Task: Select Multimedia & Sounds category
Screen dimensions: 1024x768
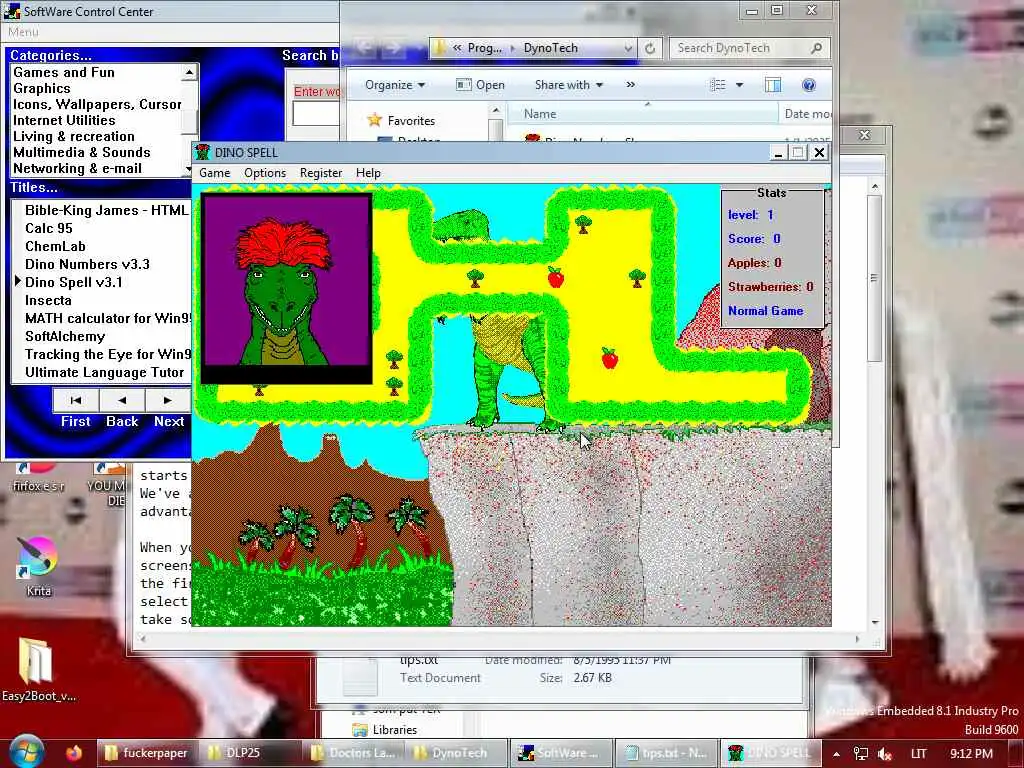Action: pyautogui.click(x=81, y=152)
